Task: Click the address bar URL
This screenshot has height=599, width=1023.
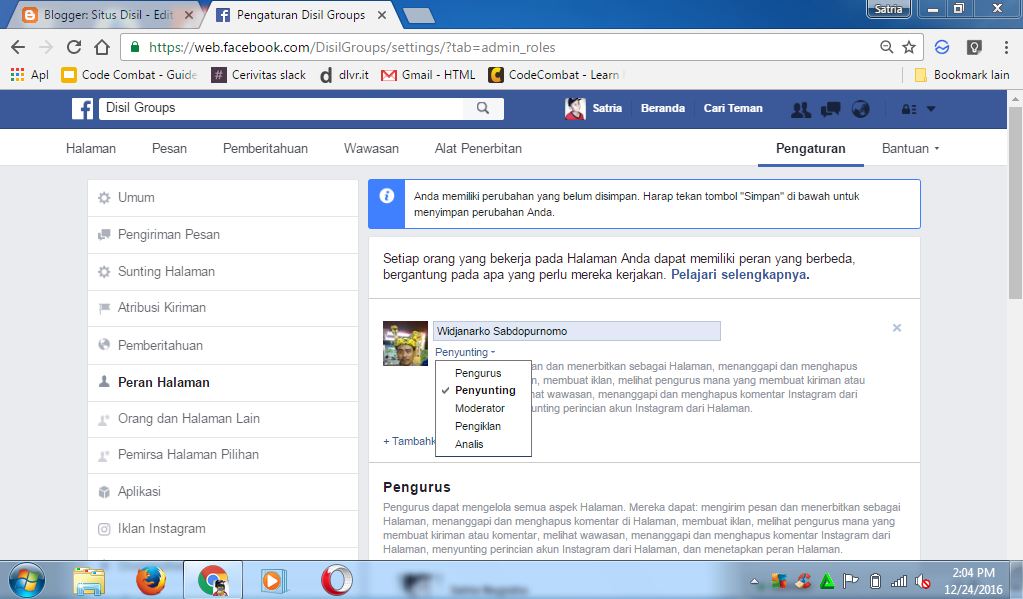Action: click(352, 48)
